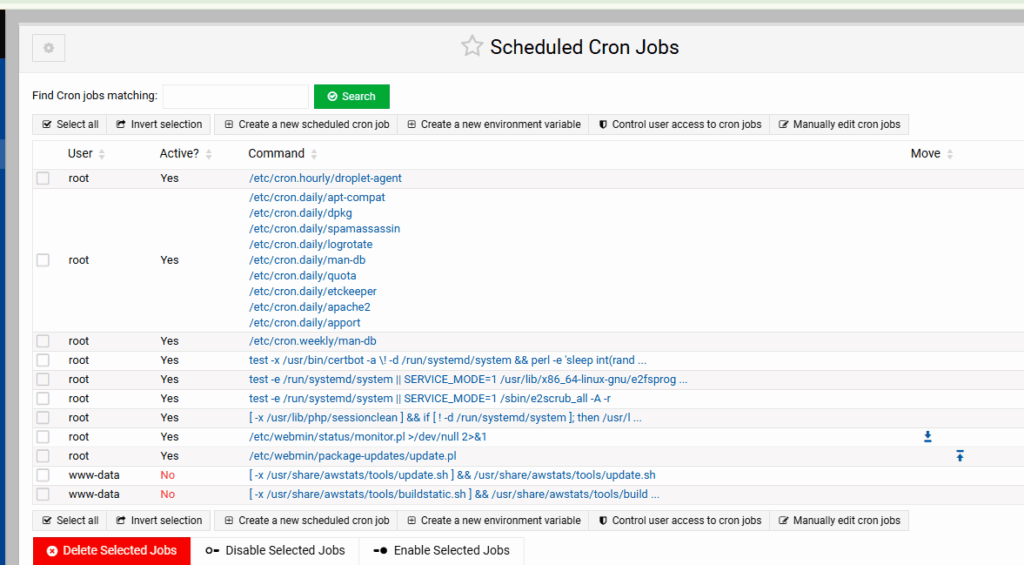Click Disable Selected Jobs button
Viewport: 1024px width, 565px height.
[x=275, y=550]
